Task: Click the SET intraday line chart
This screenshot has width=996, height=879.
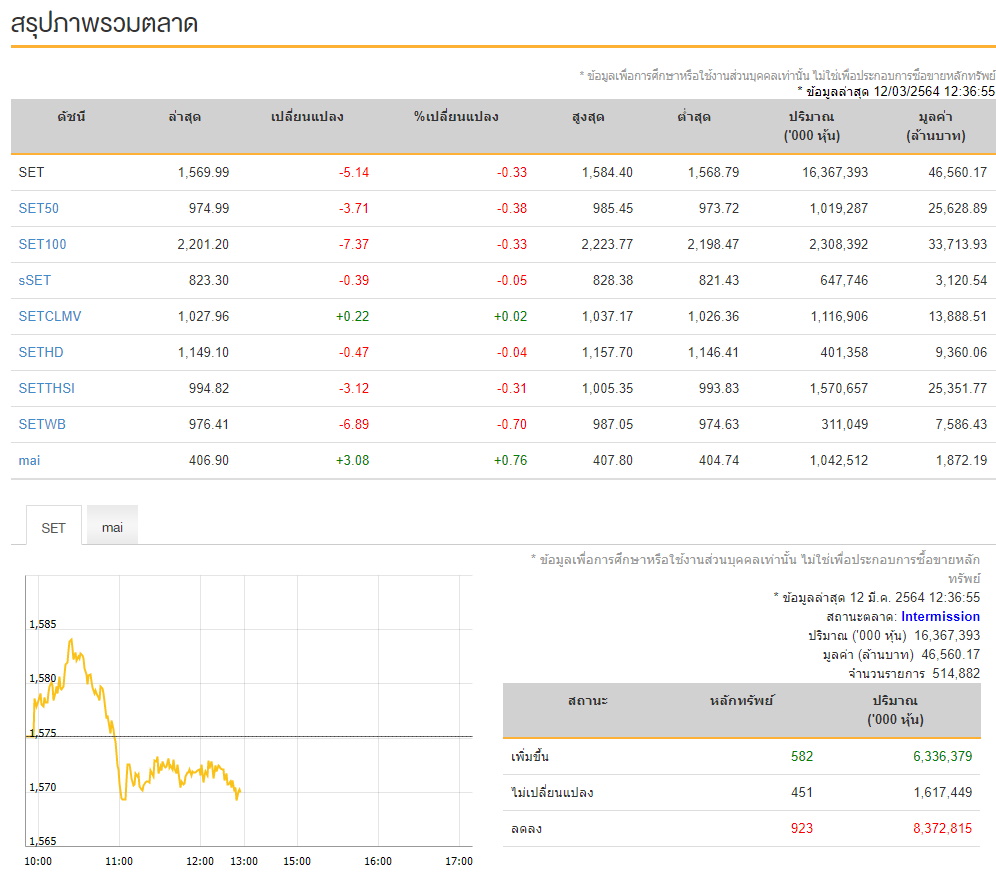Action: [249, 711]
